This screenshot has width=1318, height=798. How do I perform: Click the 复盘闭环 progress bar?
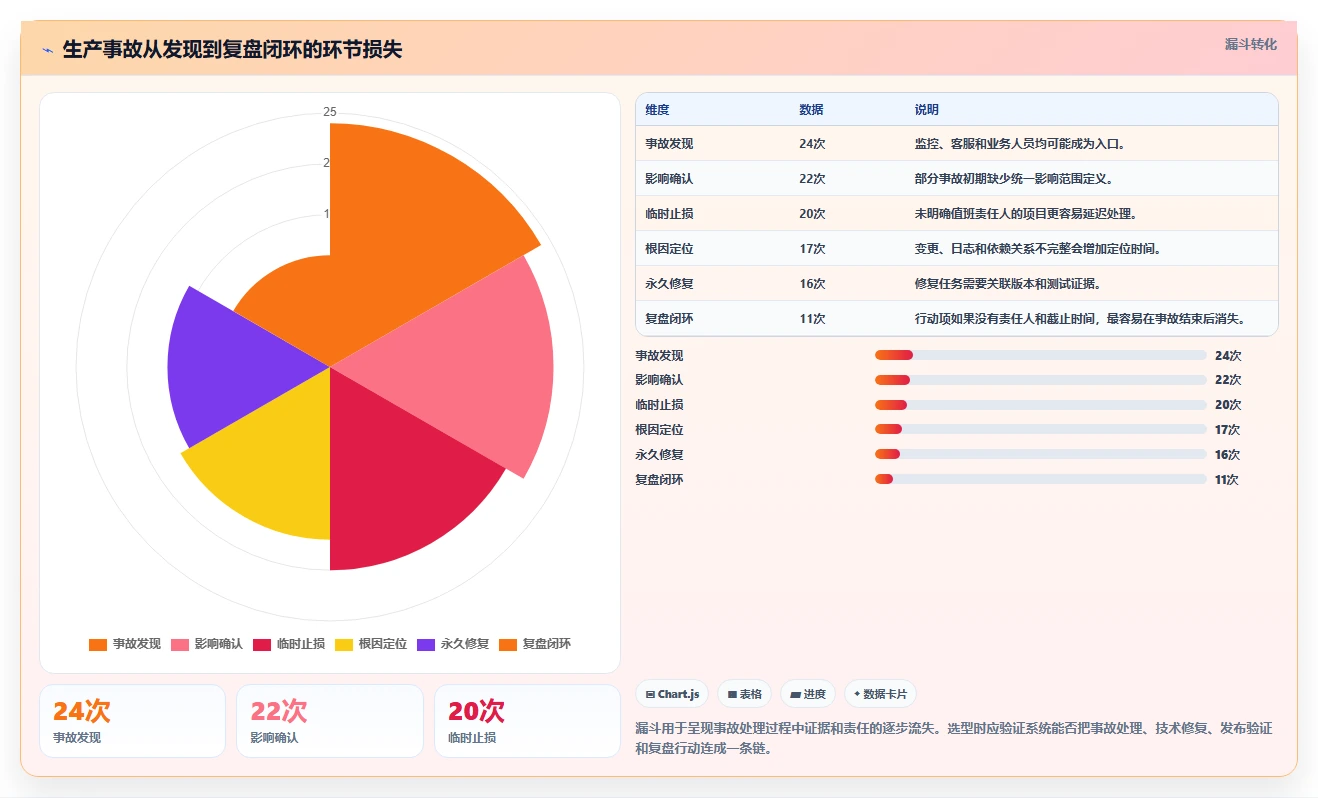click(1040, 479)
